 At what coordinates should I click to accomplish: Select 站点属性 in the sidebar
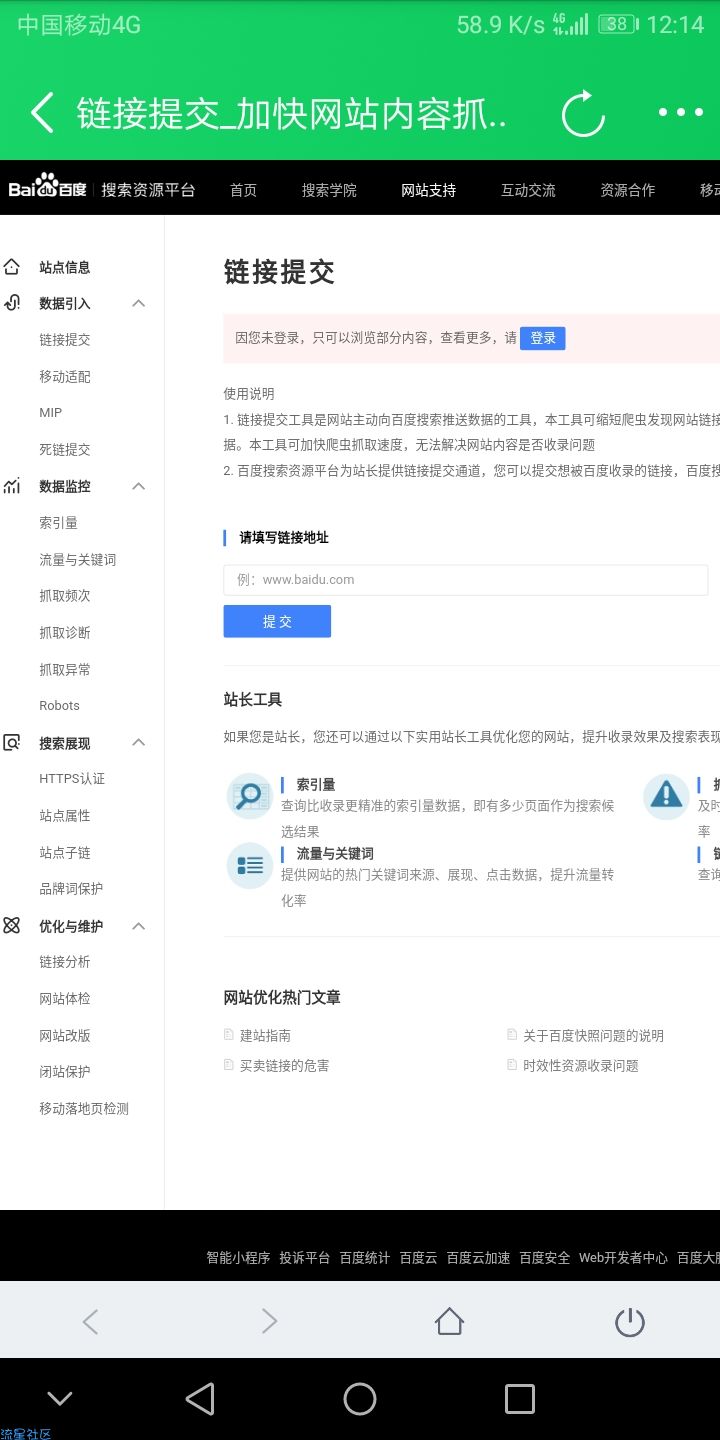(65, 816)
